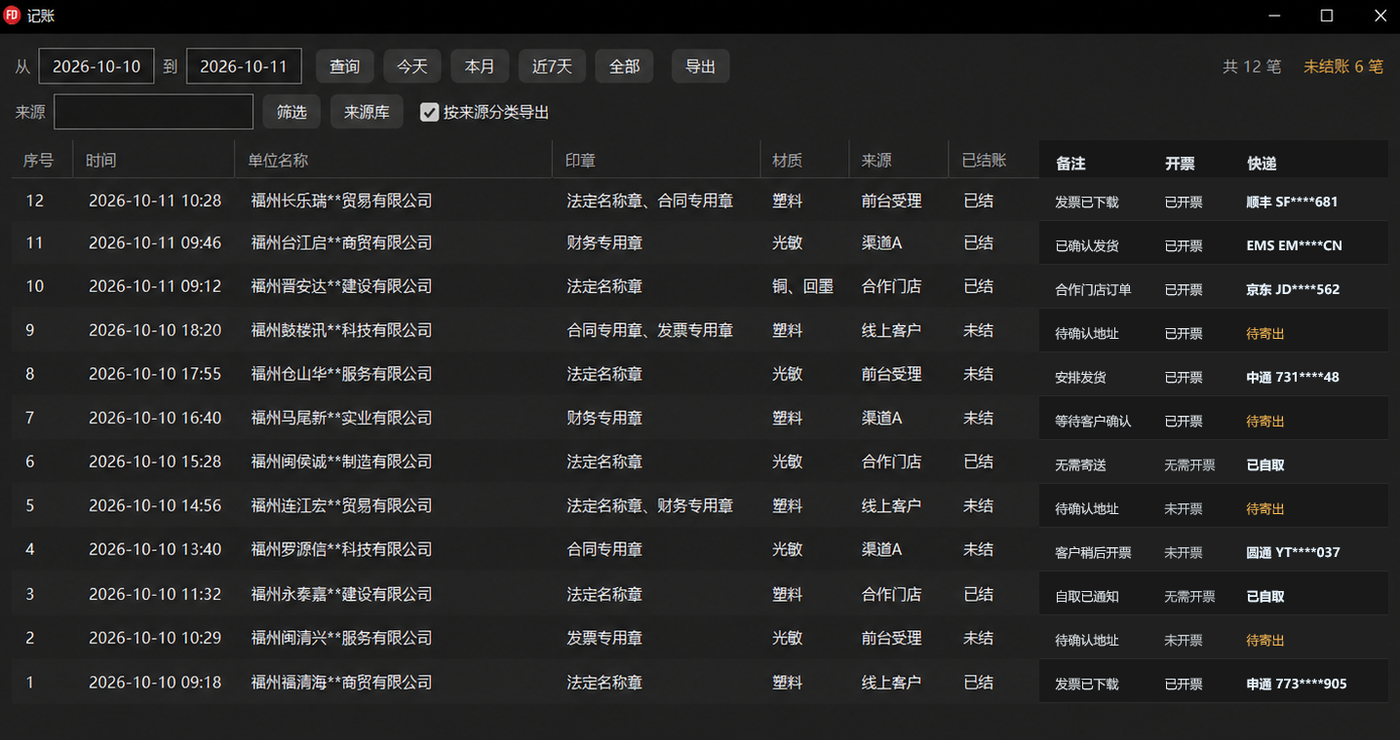
Task: Select the 近7天 range button
Action: point(552,66)
